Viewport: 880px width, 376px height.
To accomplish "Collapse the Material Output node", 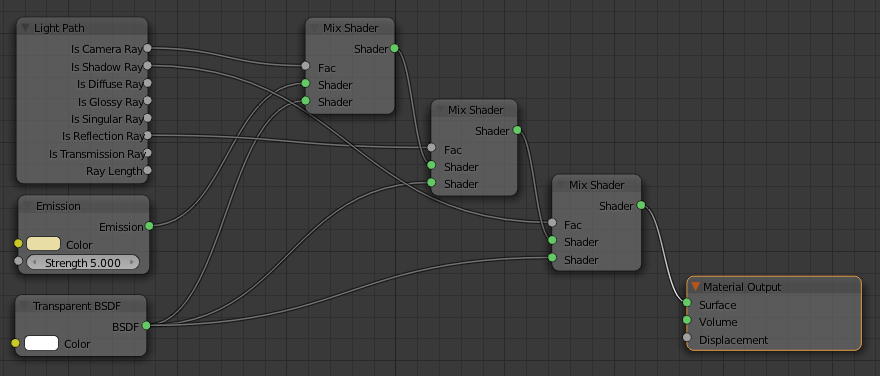I will 696,287.
